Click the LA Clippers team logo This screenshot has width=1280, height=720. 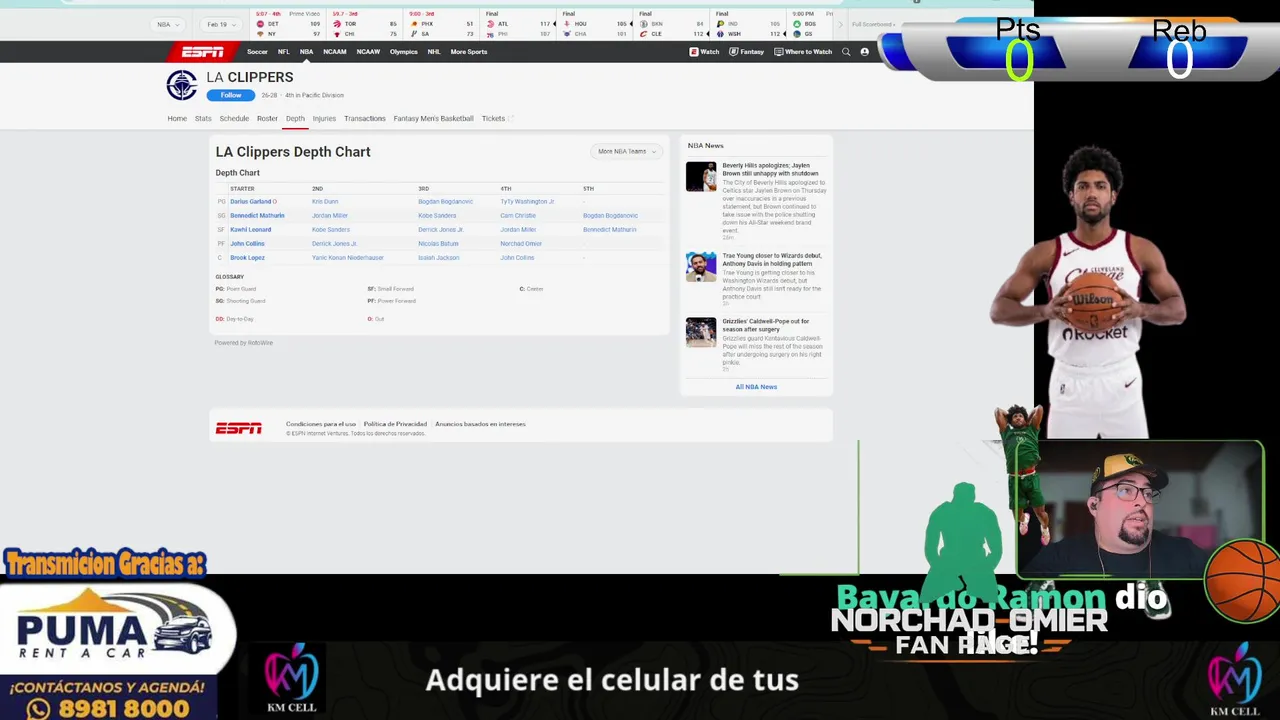[182, 85]
